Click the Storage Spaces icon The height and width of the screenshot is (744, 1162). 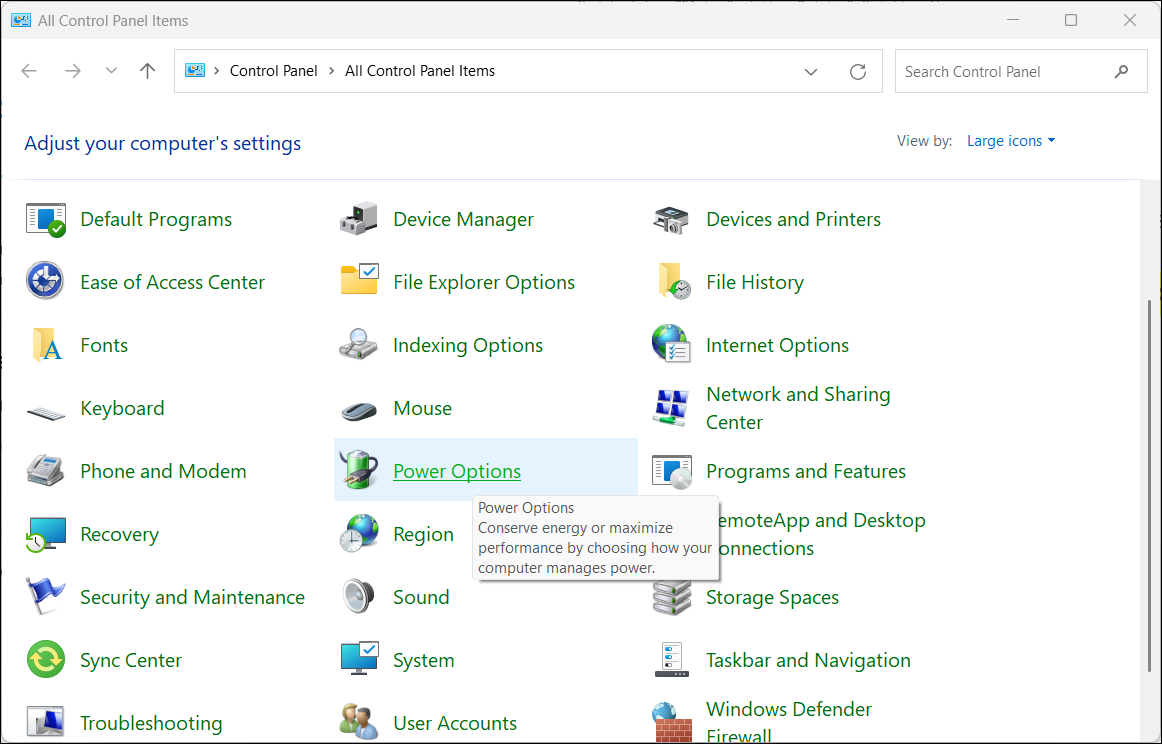click(671, 597)
